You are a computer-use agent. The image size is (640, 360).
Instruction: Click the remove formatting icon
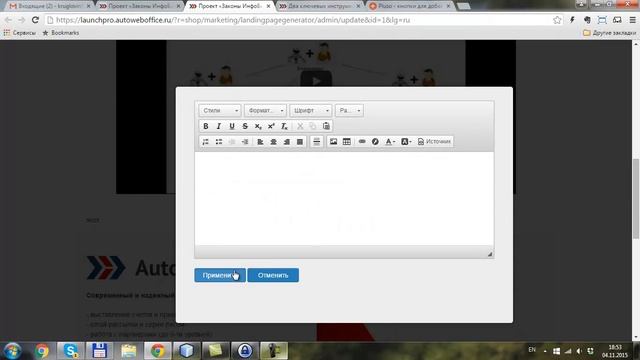coord(284,126)
